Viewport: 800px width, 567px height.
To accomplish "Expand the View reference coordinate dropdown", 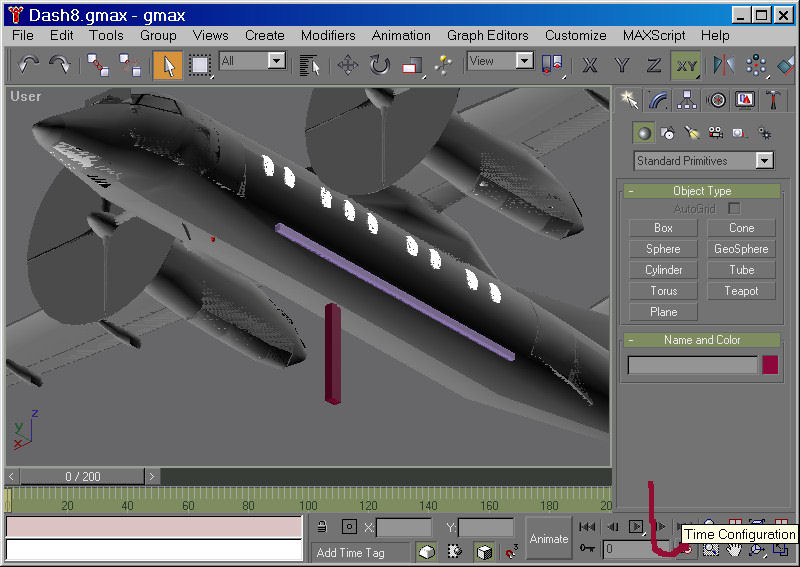I will pos(524,61).
